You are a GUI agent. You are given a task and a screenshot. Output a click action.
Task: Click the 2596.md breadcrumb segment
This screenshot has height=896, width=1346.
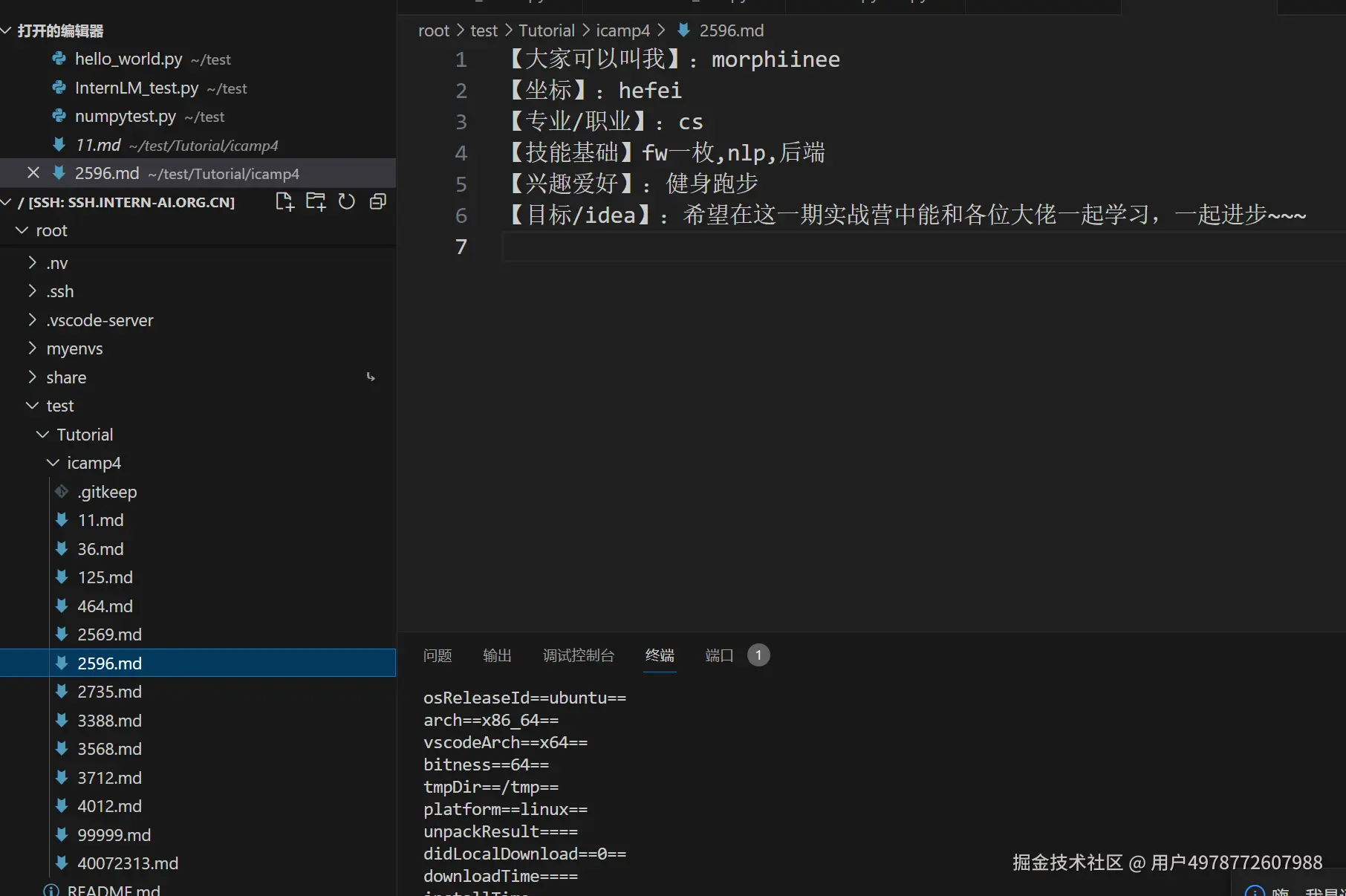coord(732,30)
